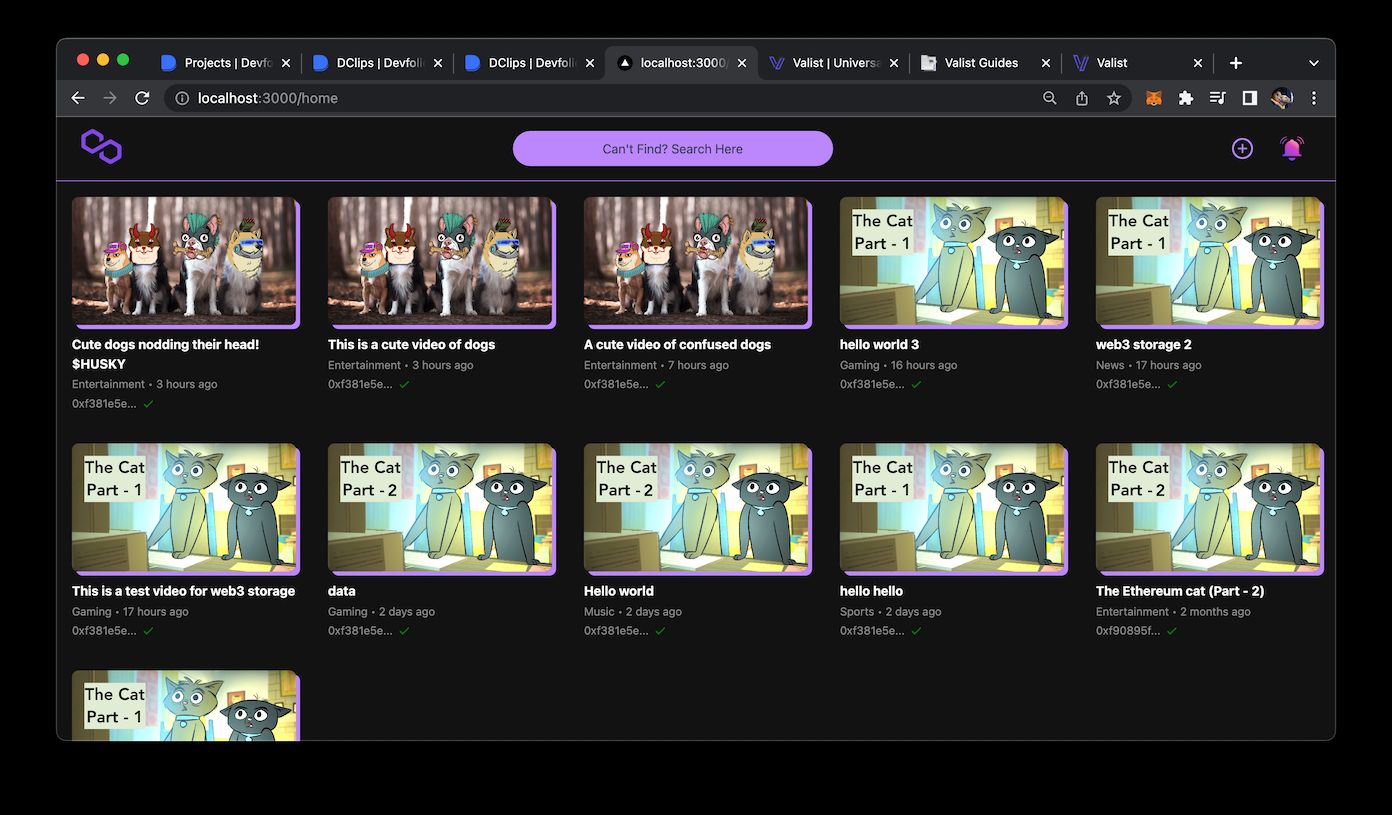
Task: Click the verified checkmark under 'web3 storage 2'
Action: (x=1172, y=384)
